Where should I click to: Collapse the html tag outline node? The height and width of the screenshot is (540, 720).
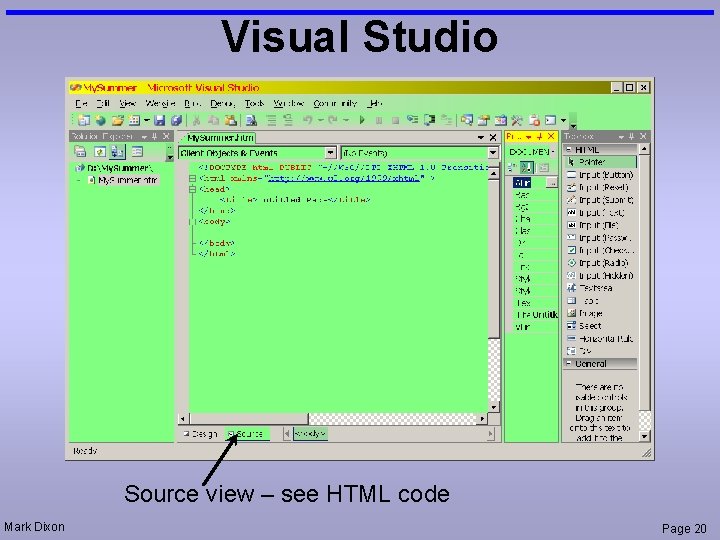click(x=193, y=178)
